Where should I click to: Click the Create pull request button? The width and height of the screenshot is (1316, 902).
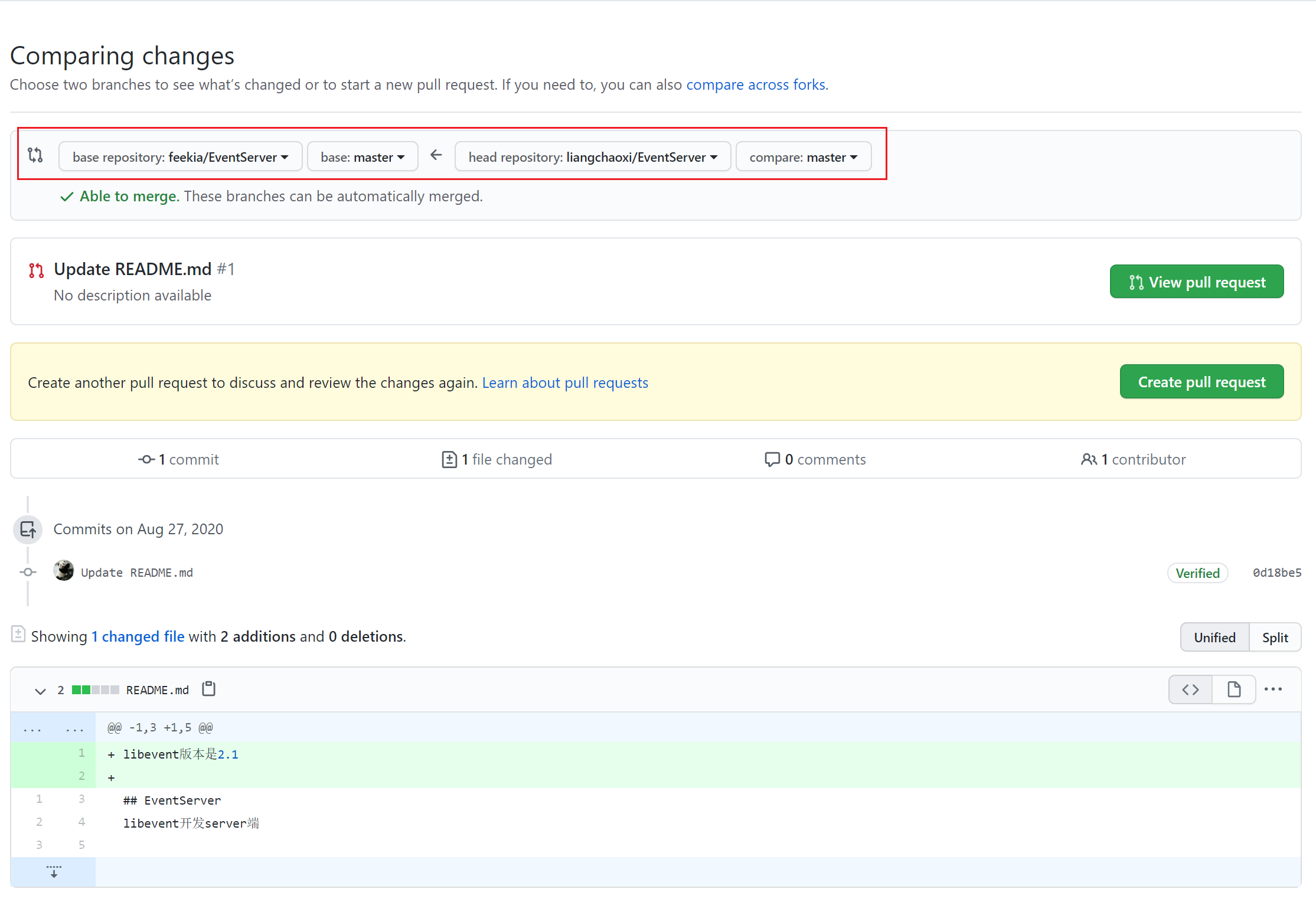(x=1201, y=382)
